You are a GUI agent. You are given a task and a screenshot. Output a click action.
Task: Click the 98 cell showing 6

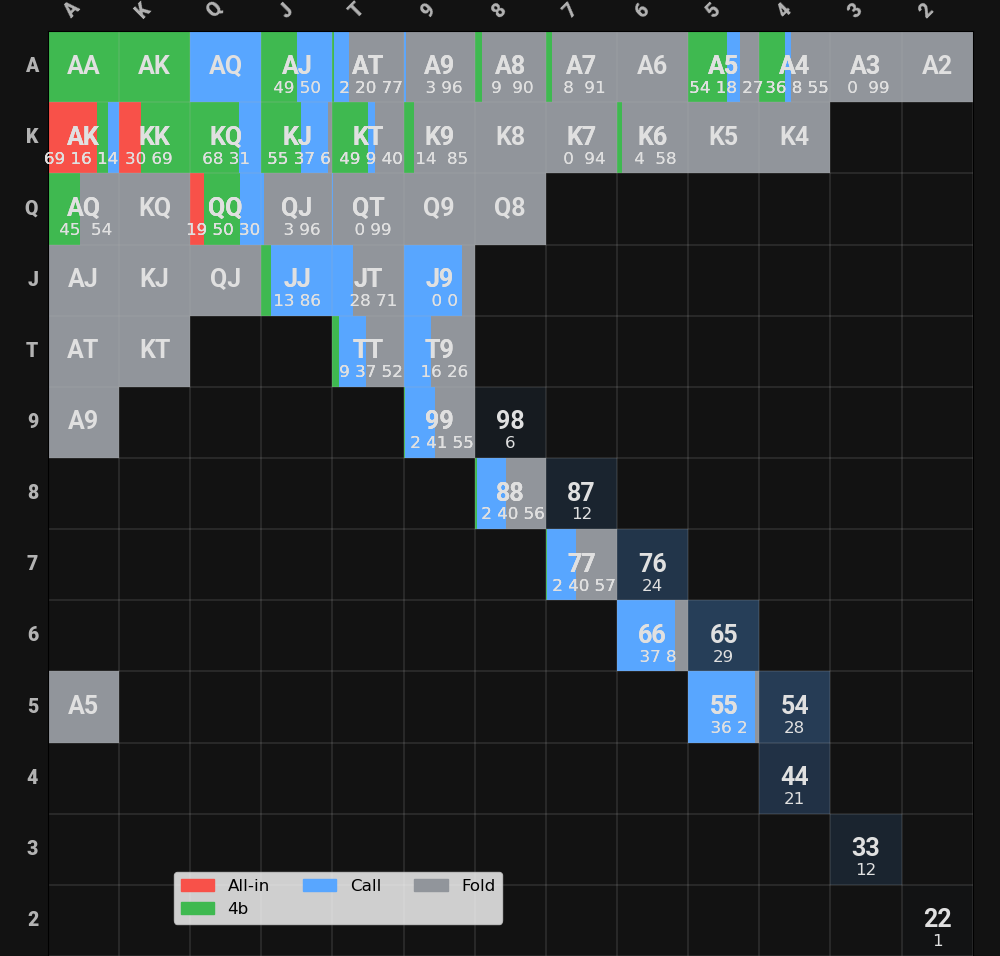[510, 423]
